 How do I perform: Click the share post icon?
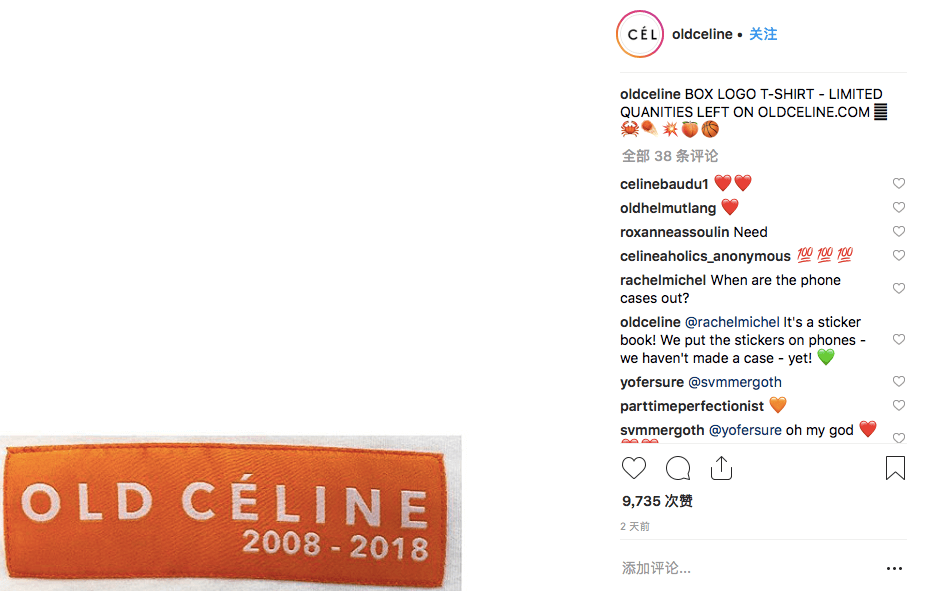click(x=721, y=468)
